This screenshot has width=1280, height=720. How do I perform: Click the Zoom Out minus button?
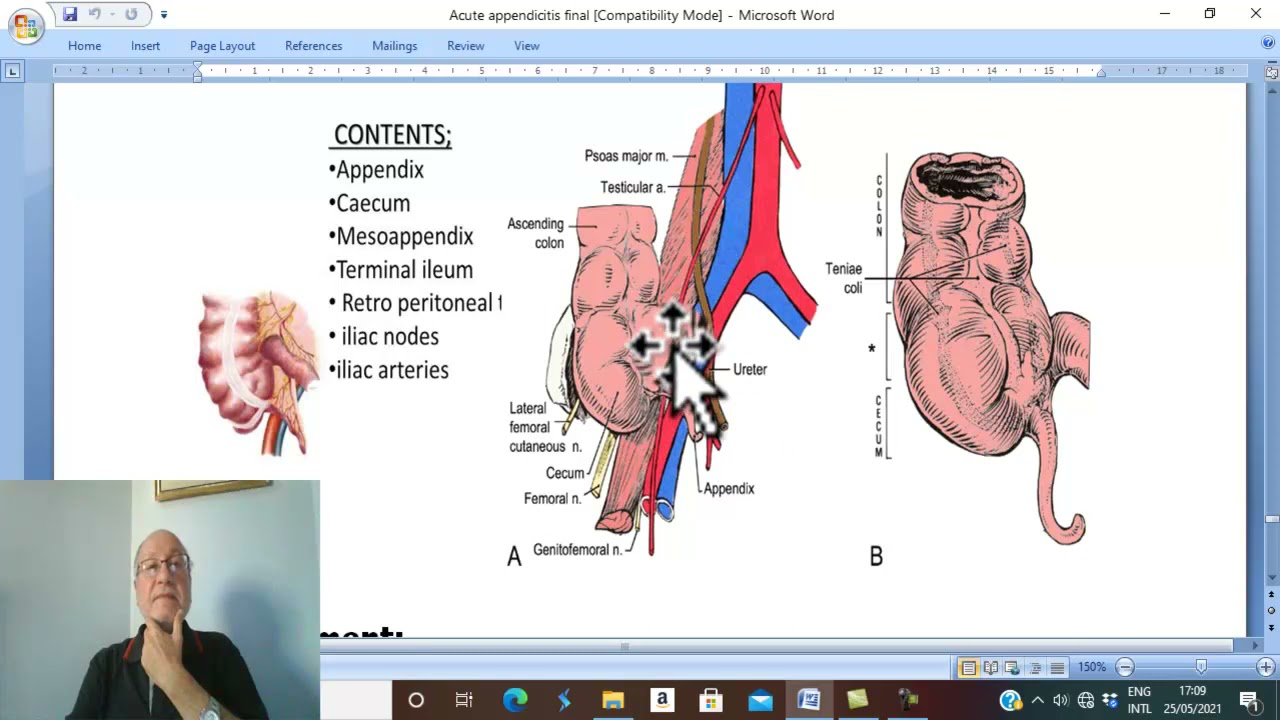(x=1125, y=667)
